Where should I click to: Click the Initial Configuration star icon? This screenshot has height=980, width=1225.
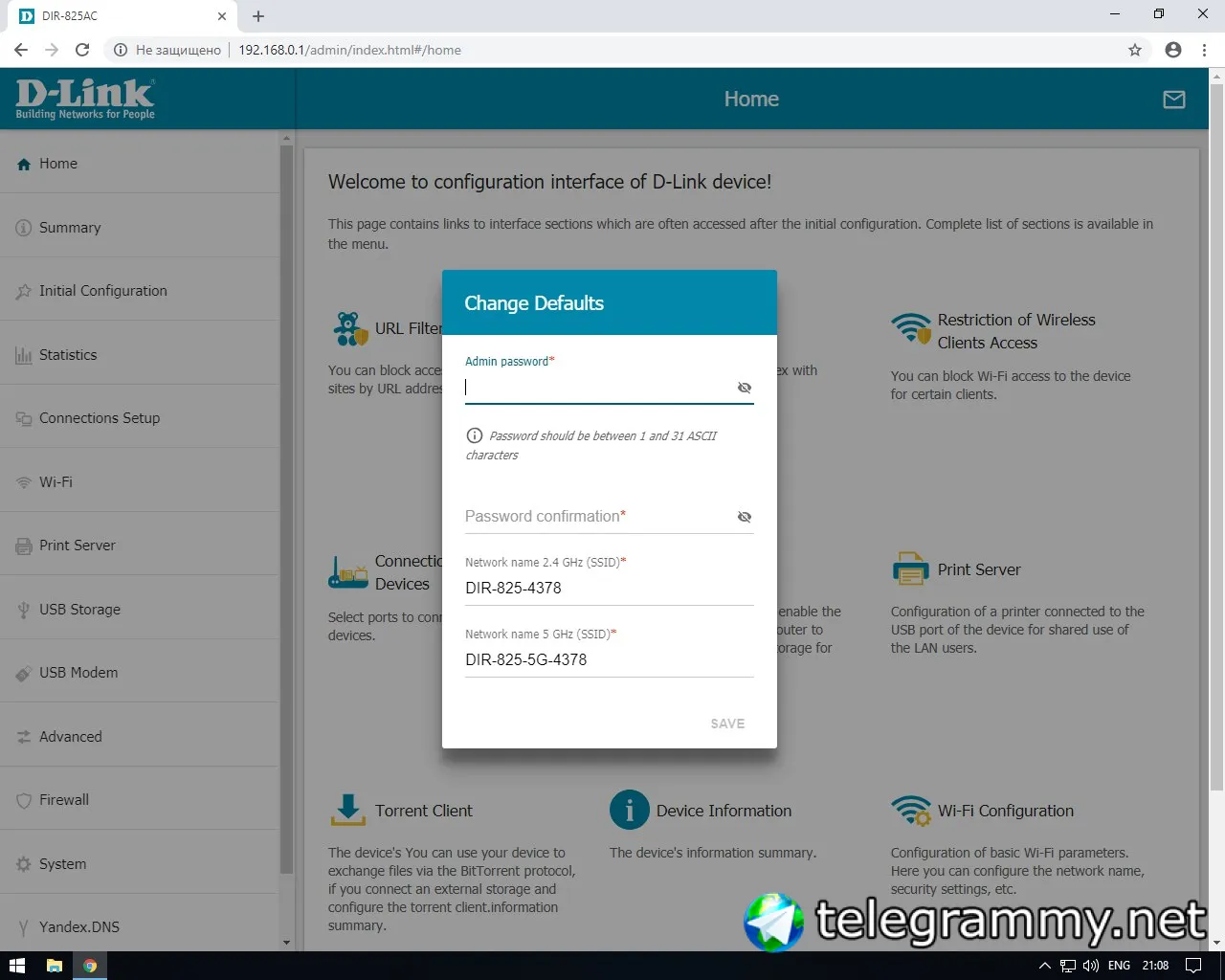click(24, 292)
